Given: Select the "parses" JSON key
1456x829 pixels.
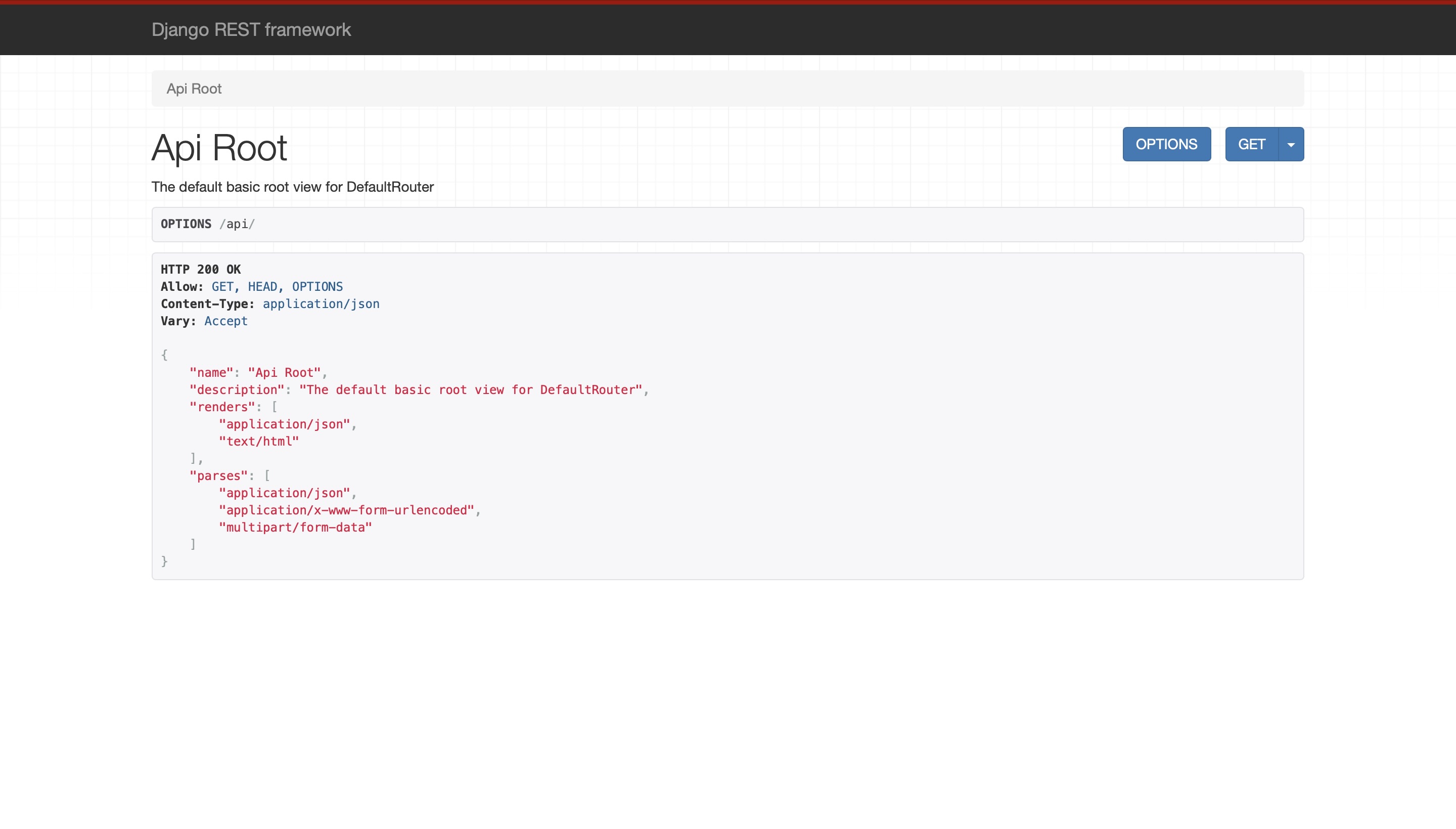Looking at the screenshot, I should pos(218,476).
